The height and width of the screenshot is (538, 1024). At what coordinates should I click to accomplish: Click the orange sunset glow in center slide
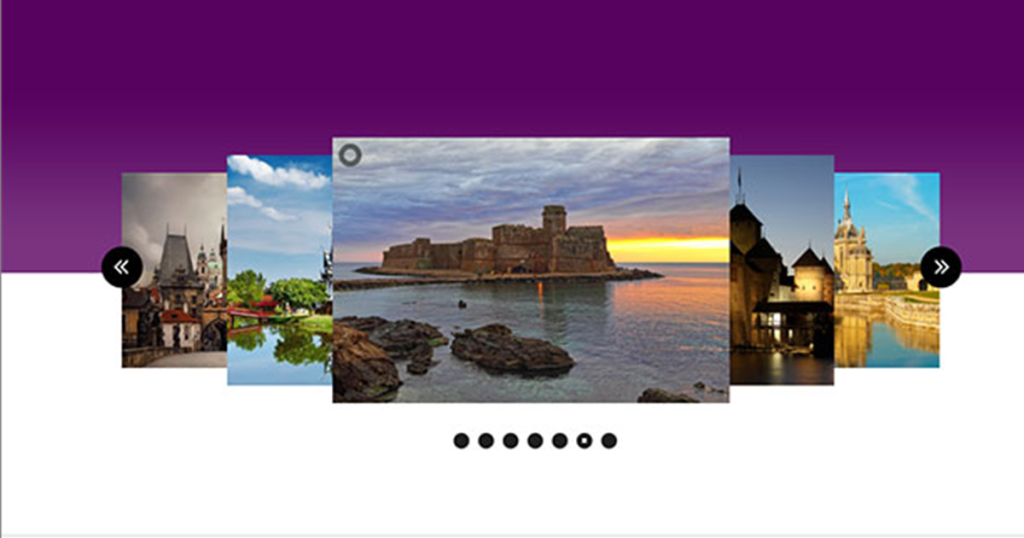pos(668,250)
